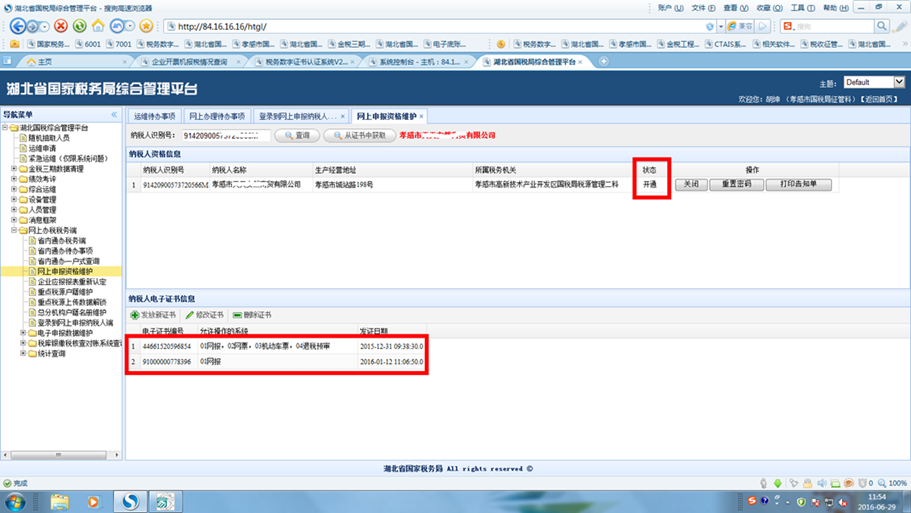The image size is (911, 513).
Task: Click the Home house icon in toolbar
Action: tap(98, 26)
